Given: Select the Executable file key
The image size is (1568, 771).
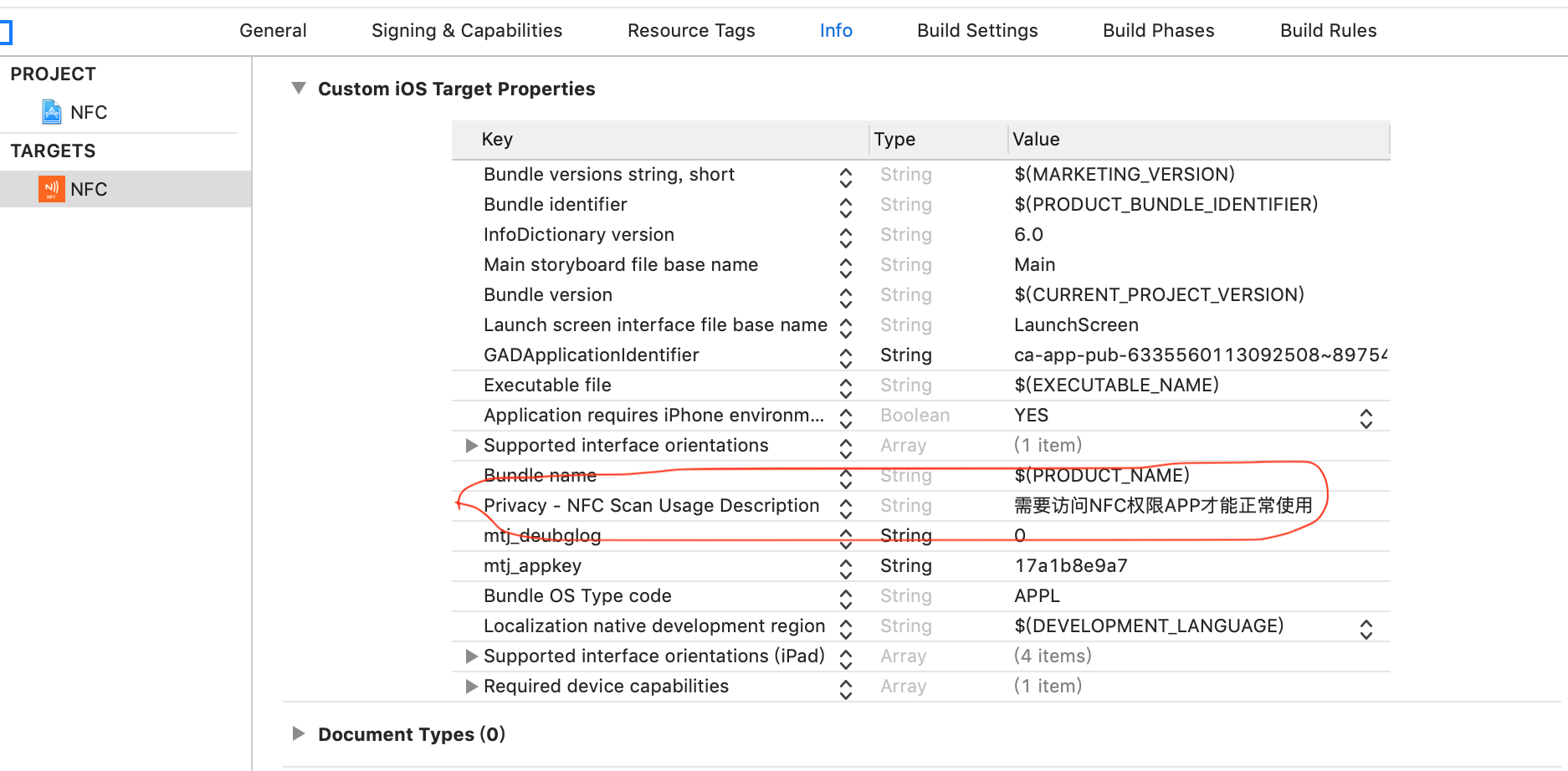Looking at the screenshot, I should click(547, 385).
